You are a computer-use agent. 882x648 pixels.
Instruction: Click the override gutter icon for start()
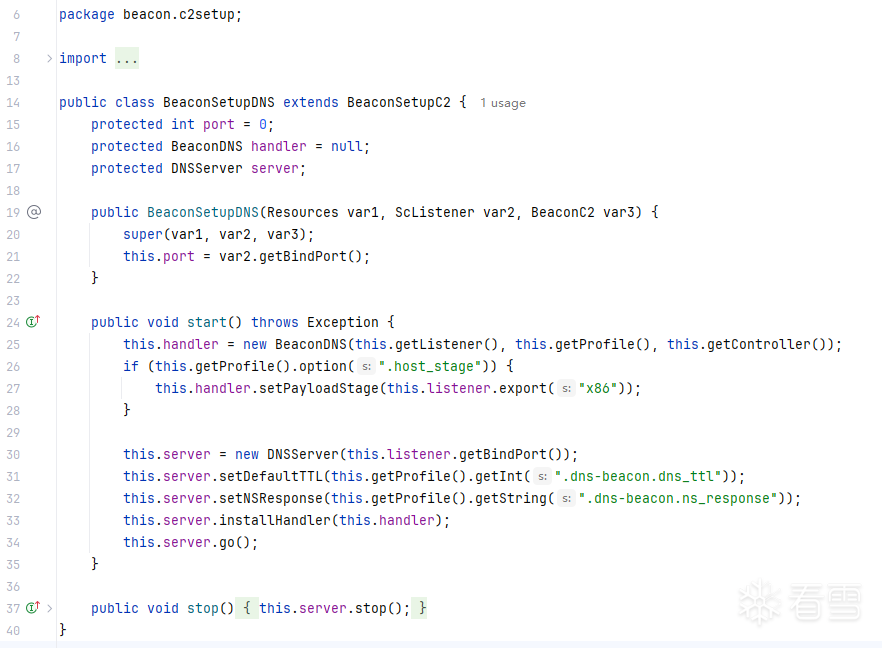[33, 322]
